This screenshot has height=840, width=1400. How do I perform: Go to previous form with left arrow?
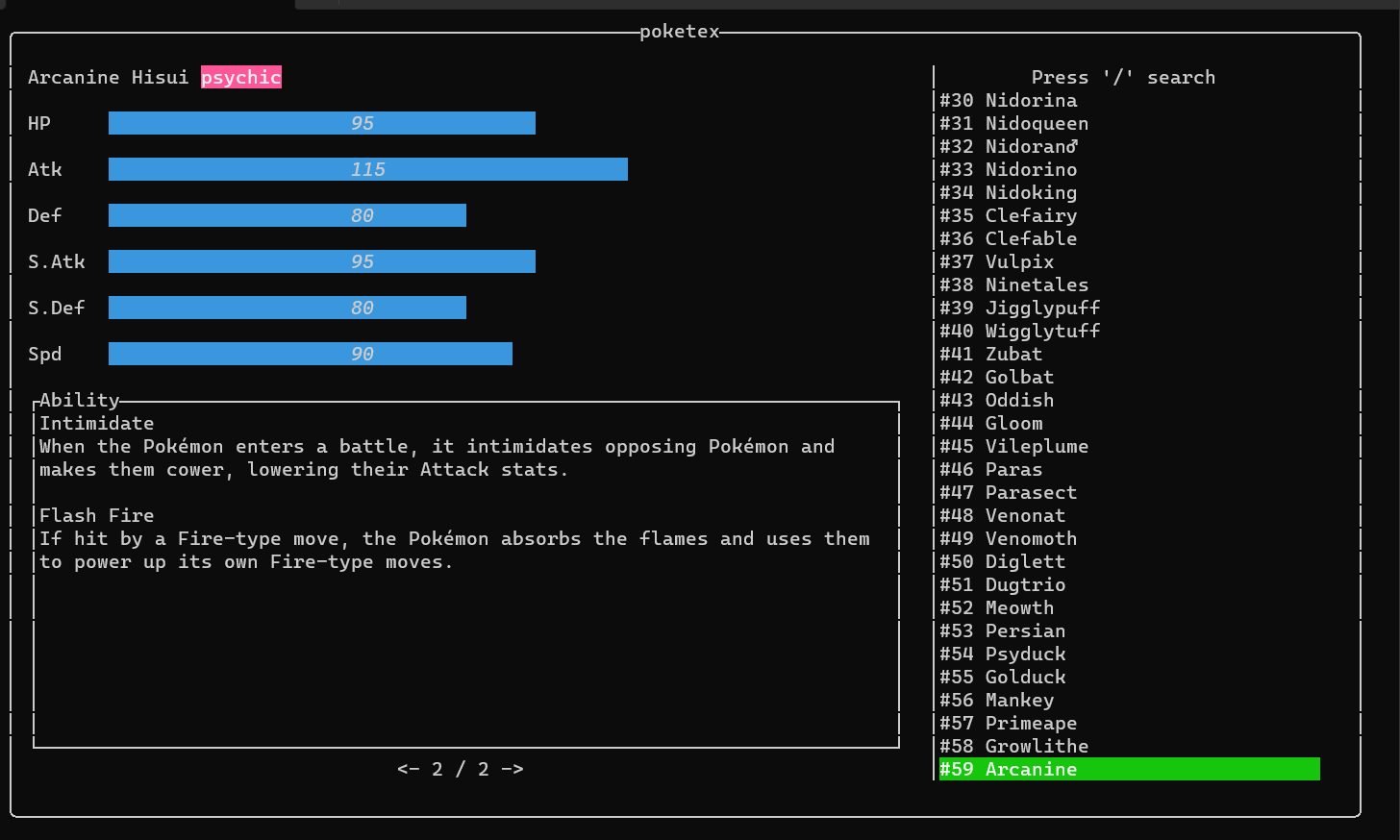click(x=408, y=769)
